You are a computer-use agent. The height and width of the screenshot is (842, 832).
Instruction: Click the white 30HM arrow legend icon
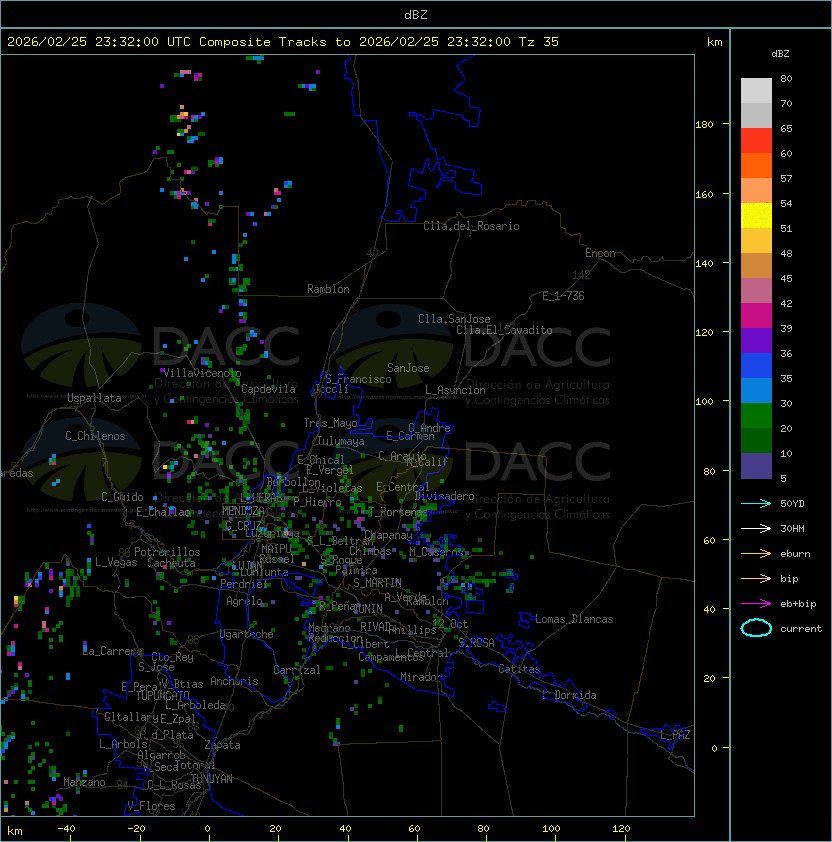click(x=756, y=528)
